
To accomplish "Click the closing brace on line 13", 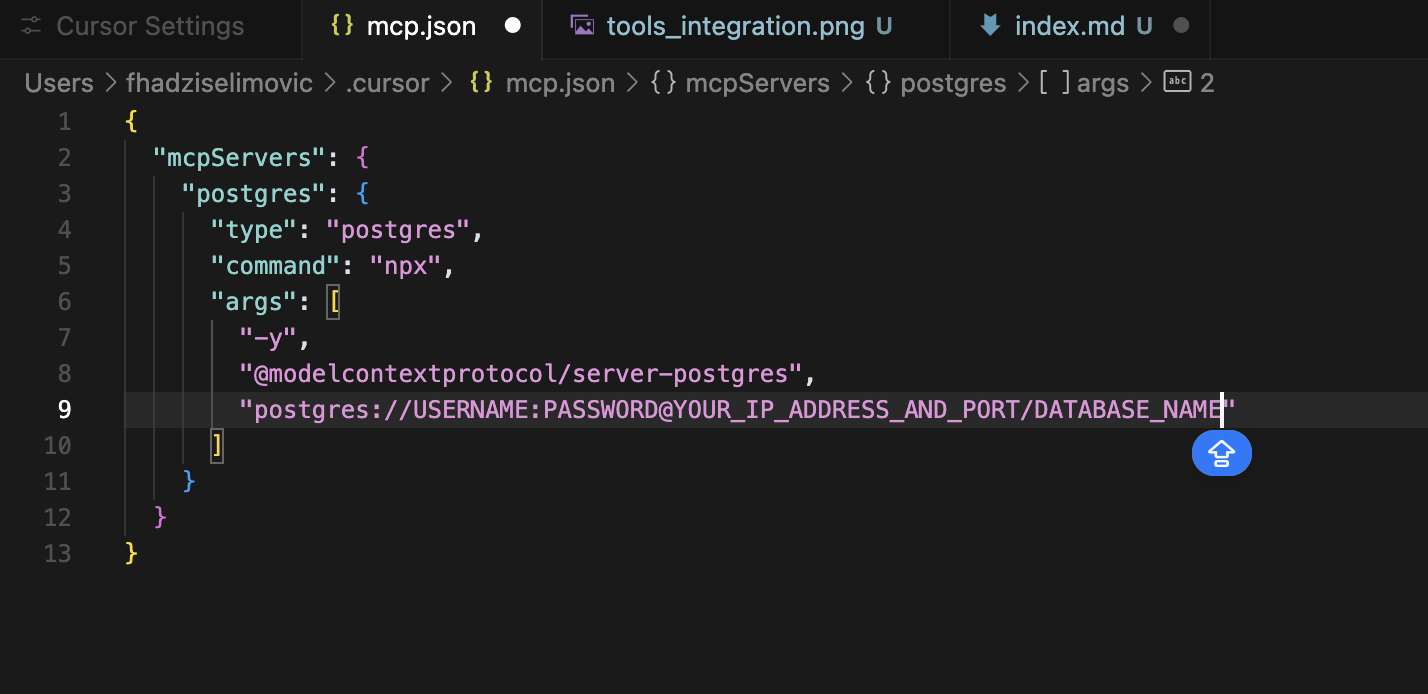I will (x=131, y=553).
